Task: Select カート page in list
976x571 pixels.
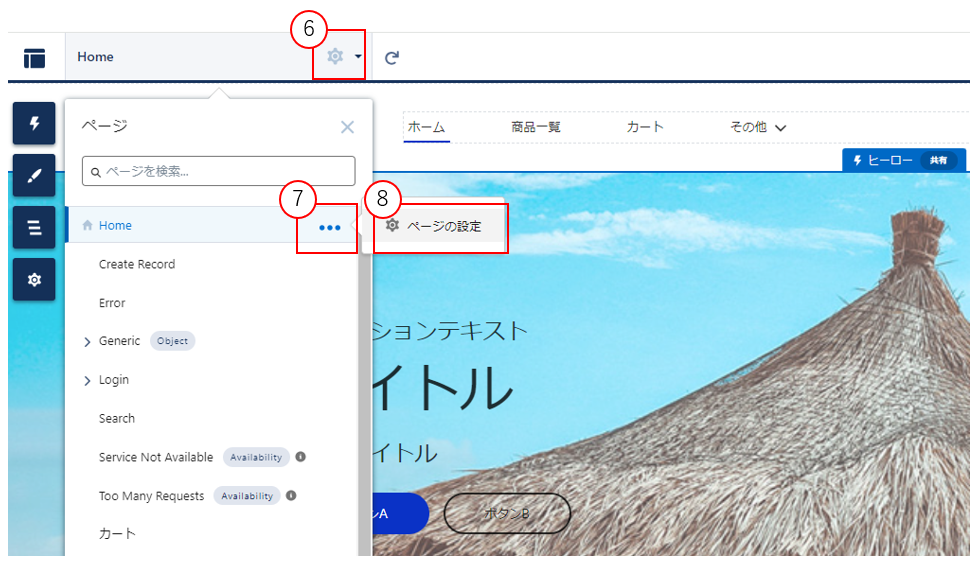Action: point(117,533)
